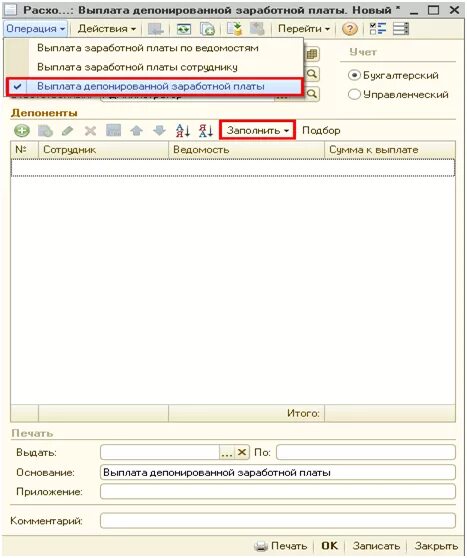Click the greyed structure icon before Перейти
The width and height of the screenshot is (467, 558).
257,29
